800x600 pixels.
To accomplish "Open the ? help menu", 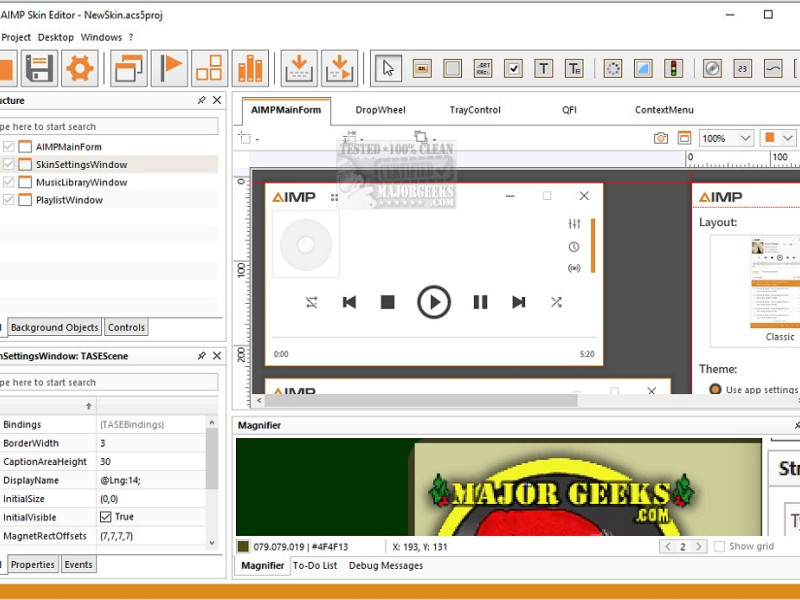I will pyautogui.click(x=131, y=37).
